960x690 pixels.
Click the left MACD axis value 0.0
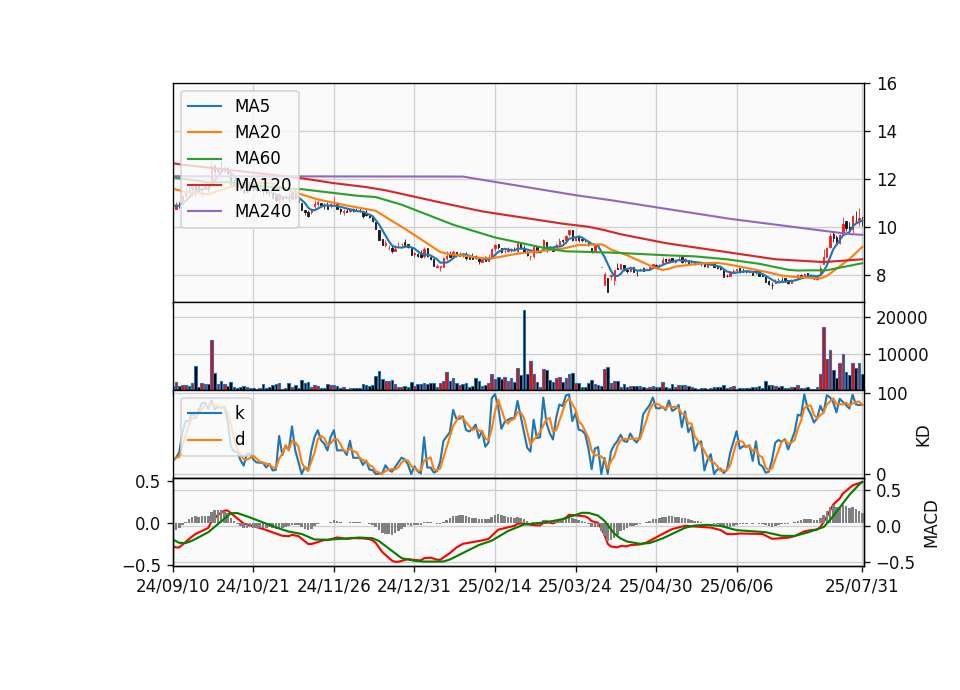tap(148, 524)
